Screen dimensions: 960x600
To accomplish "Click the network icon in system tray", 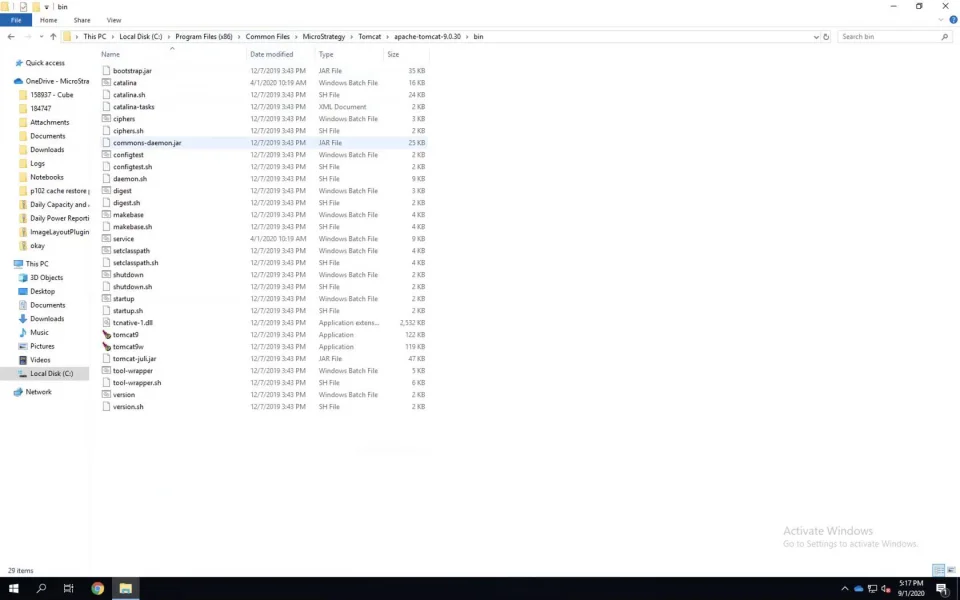I will pyautogui.click(x=872, y=589).
